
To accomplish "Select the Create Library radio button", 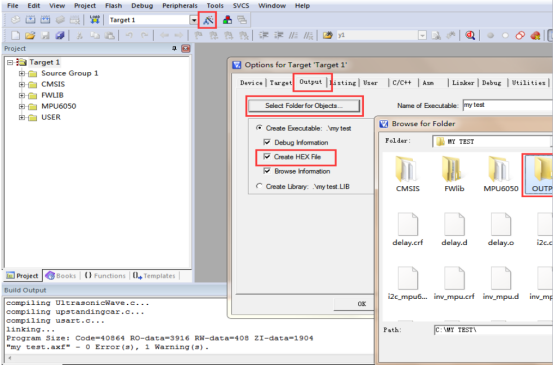I will click(x=259, y=186).
